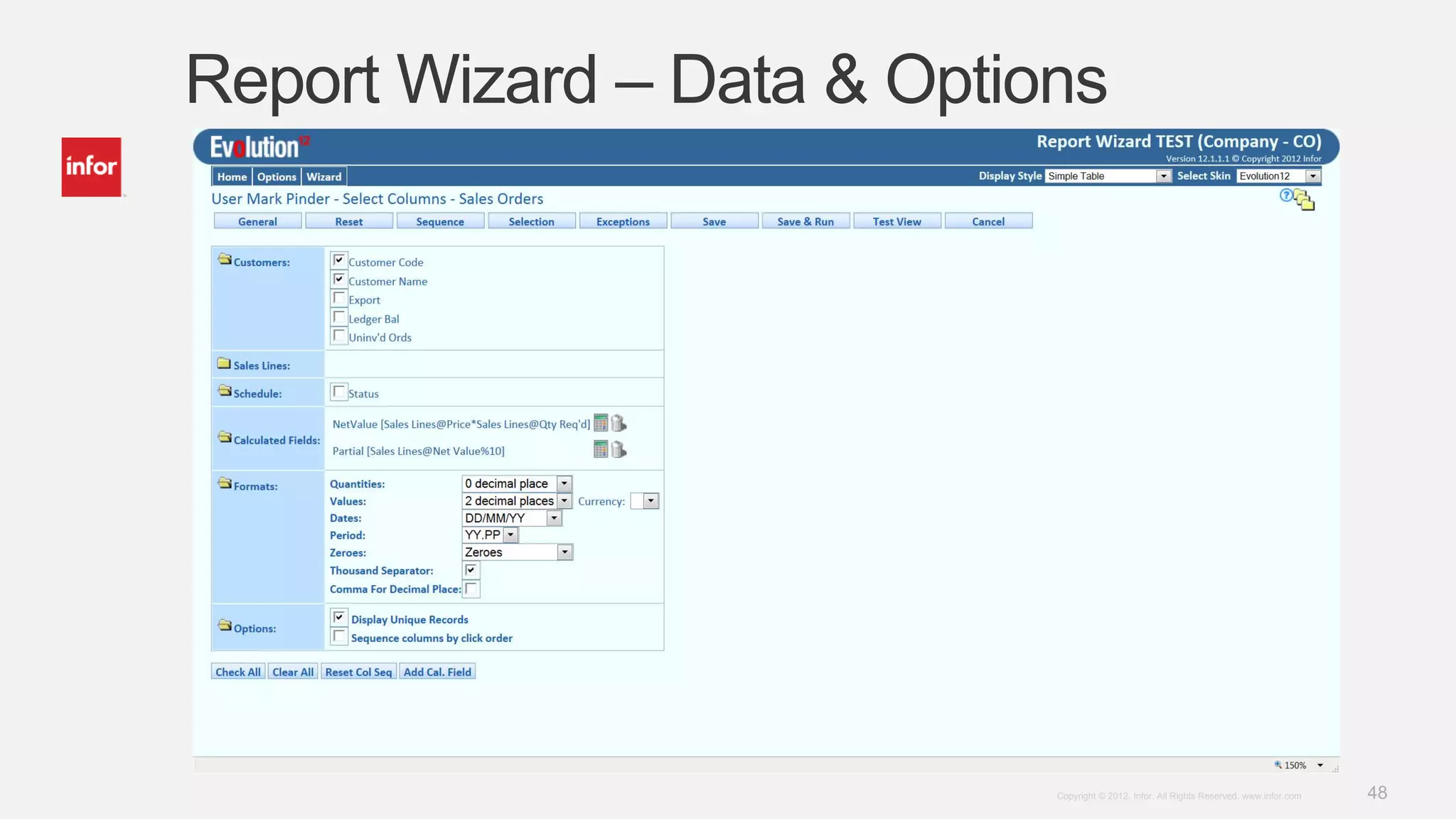This screenshot has width=1456, height=819.
Task: Click the Options folder icon
Action: coord(225,626)
